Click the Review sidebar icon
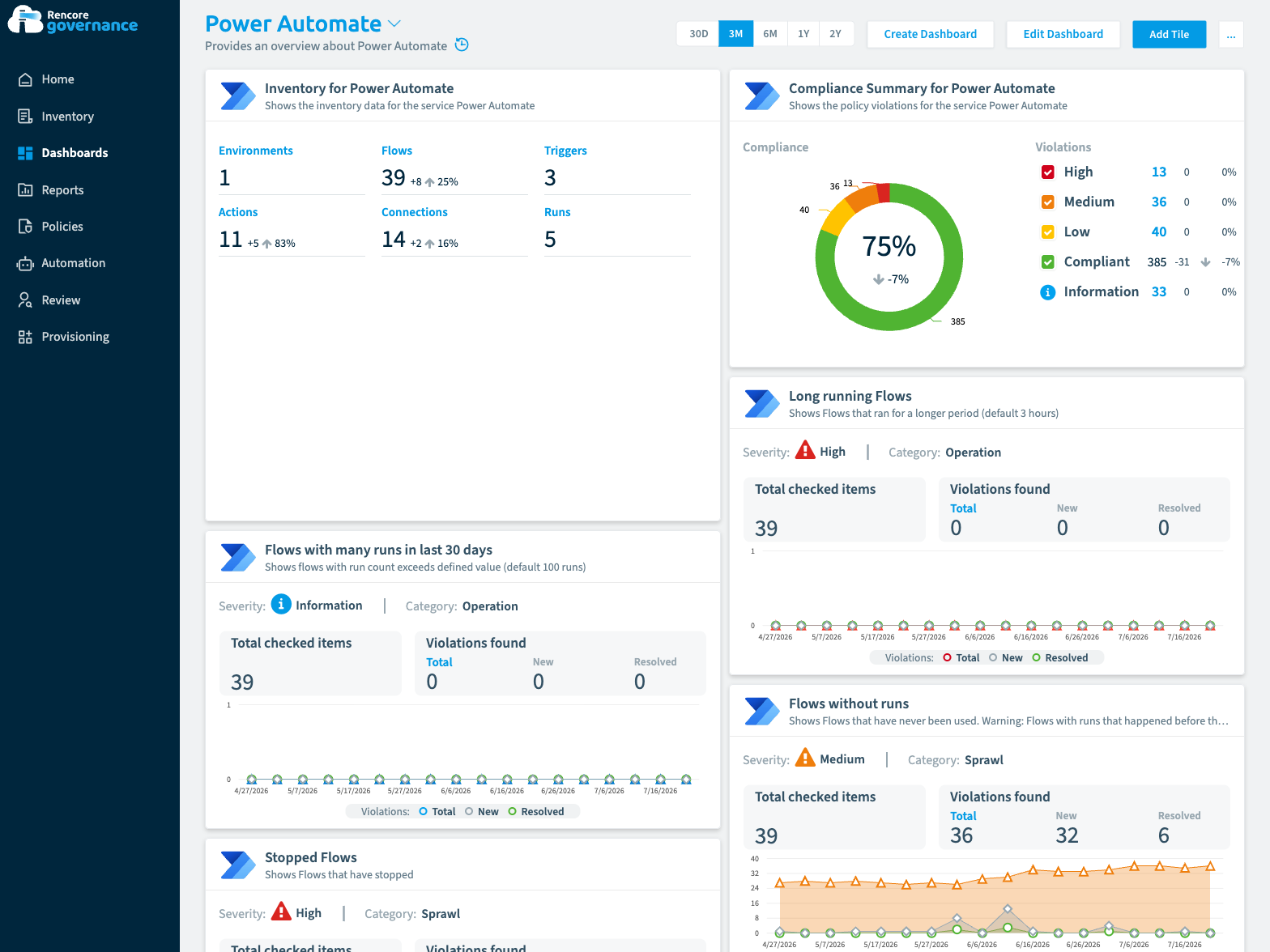The width and height of the screenshot is (1270, 952). pos(25,300)
